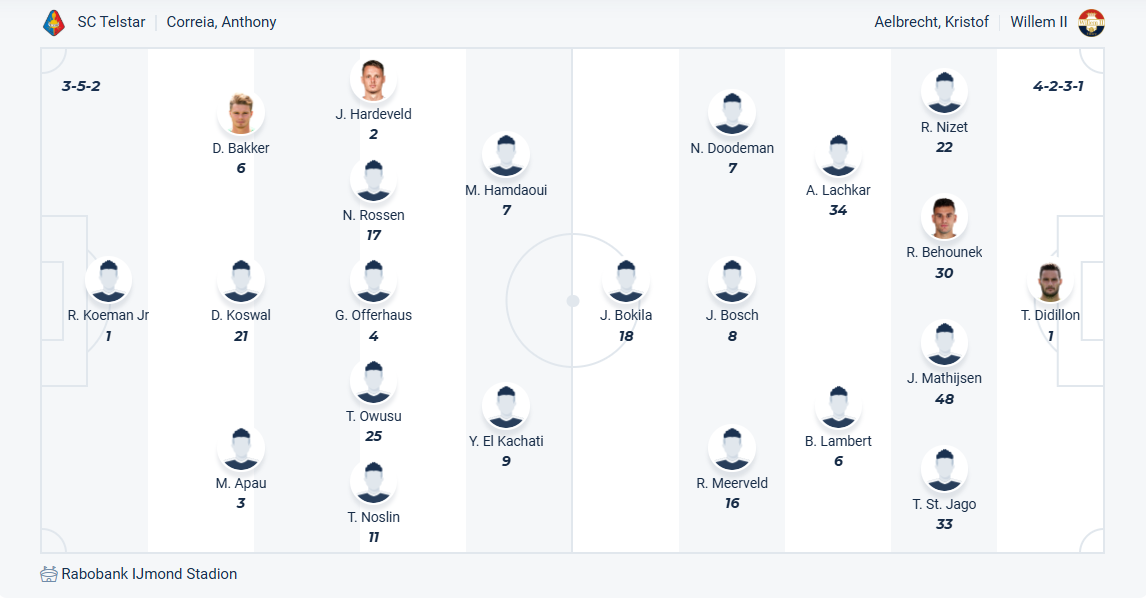Image resolution: width=1146 pixels, height=603 pixels.
Task: Click the B. Lambert player avatar
Action: click(x=838, y=407)
